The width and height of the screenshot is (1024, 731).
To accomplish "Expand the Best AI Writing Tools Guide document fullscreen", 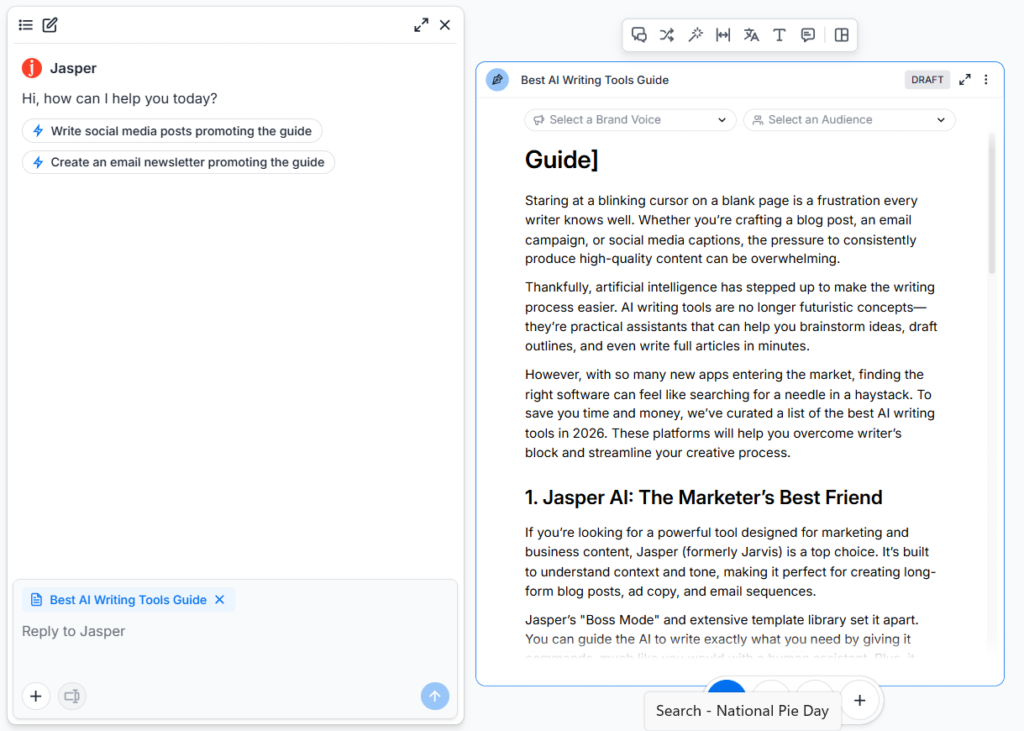I will point(963,79).
